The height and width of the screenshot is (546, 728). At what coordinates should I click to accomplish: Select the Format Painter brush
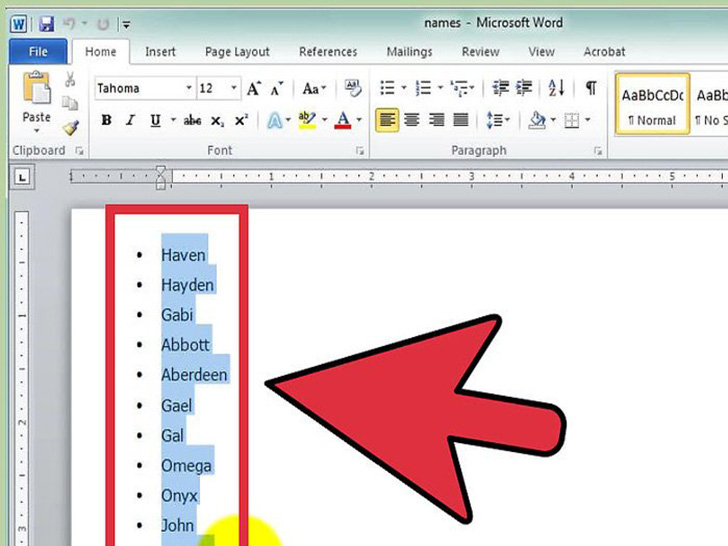click(71, 127)
